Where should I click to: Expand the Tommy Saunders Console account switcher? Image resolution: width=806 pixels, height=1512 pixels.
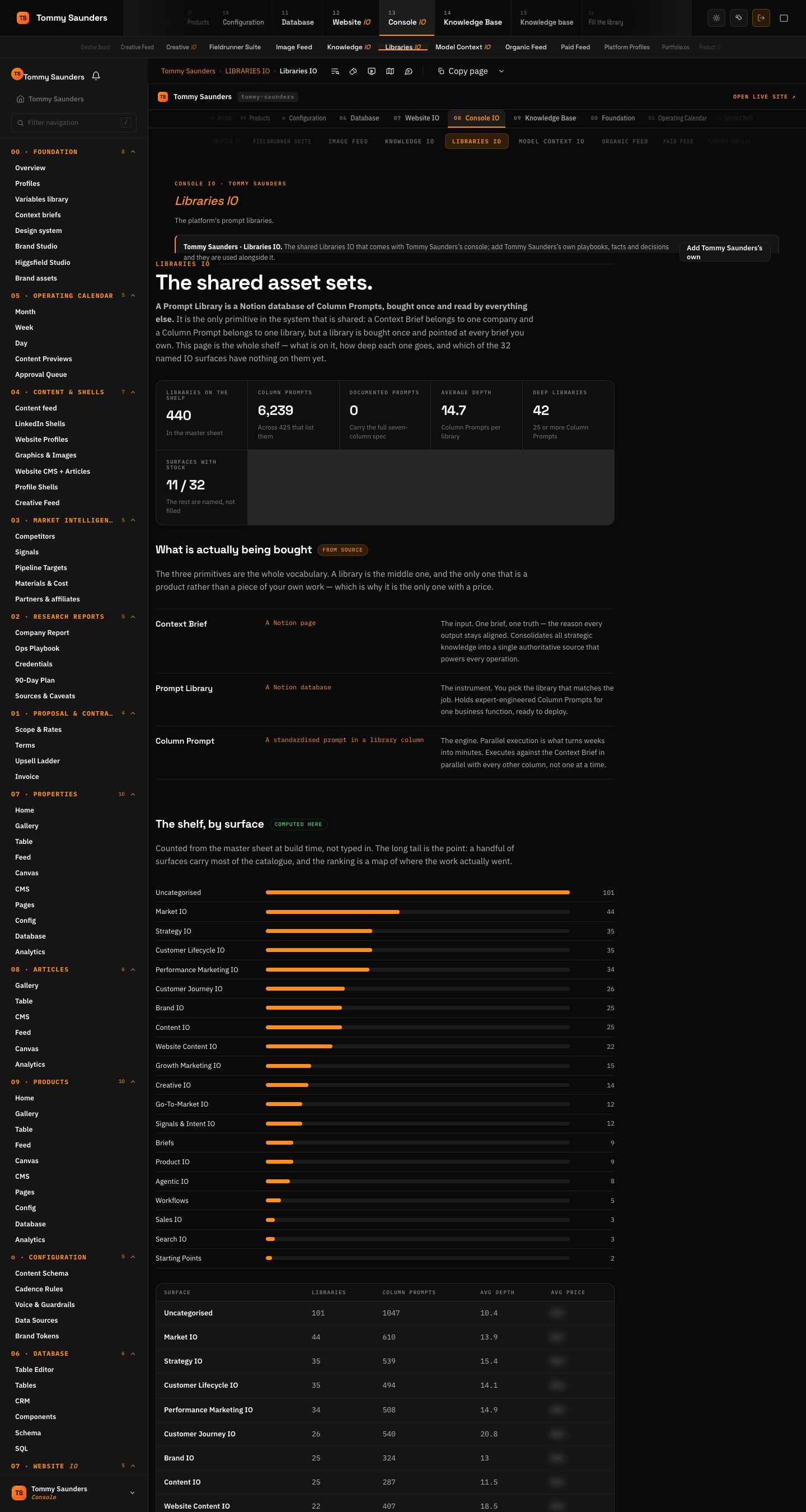tap(74, 1492)
